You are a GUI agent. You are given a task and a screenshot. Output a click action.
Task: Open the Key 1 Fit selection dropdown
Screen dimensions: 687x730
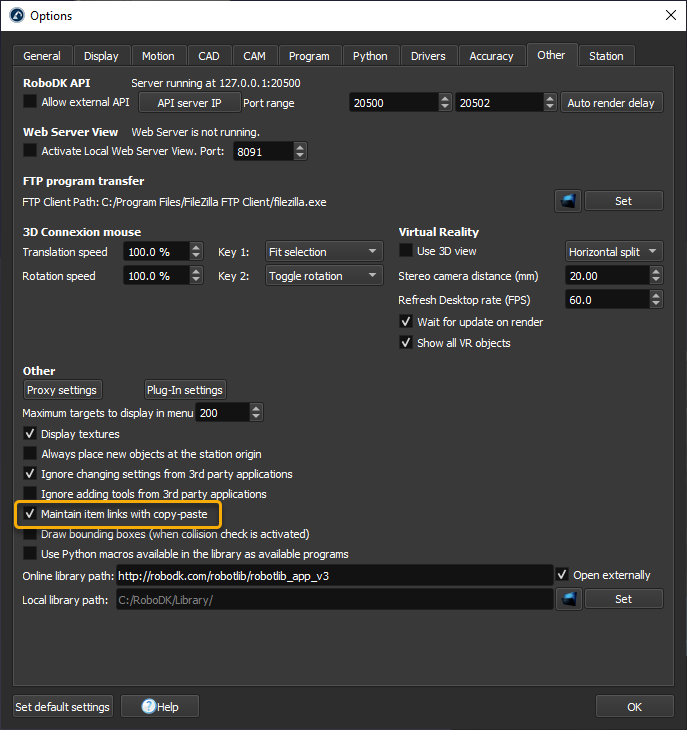[324, 252]
